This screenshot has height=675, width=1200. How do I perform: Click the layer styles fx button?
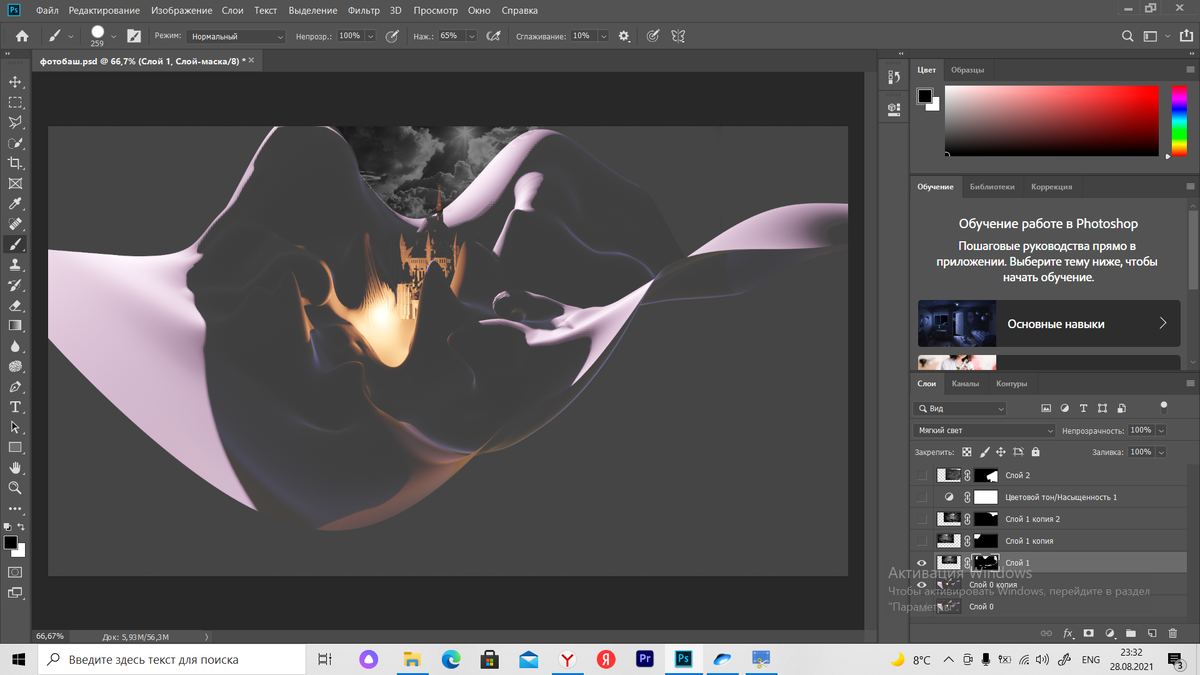1068,633
